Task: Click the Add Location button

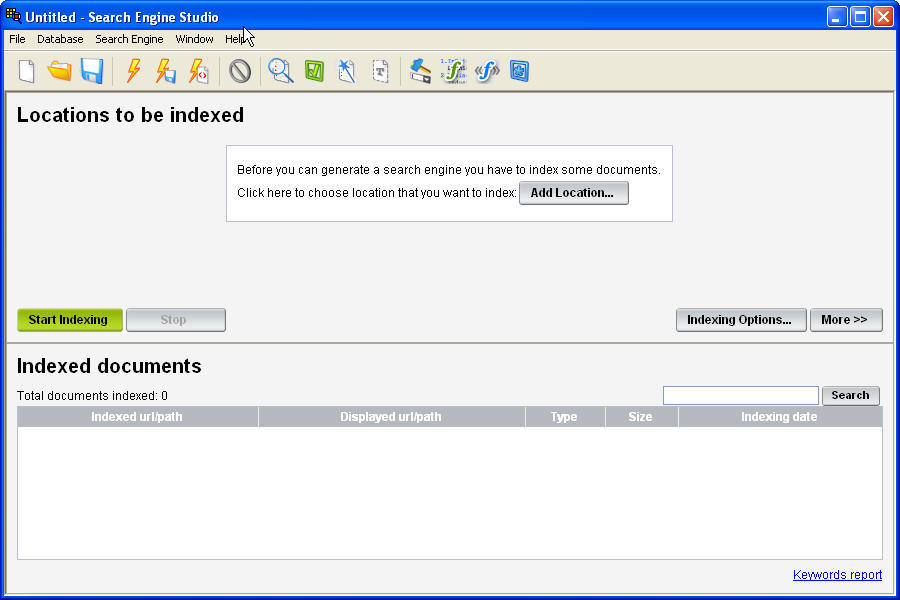Action: click(x=573, y=192)
